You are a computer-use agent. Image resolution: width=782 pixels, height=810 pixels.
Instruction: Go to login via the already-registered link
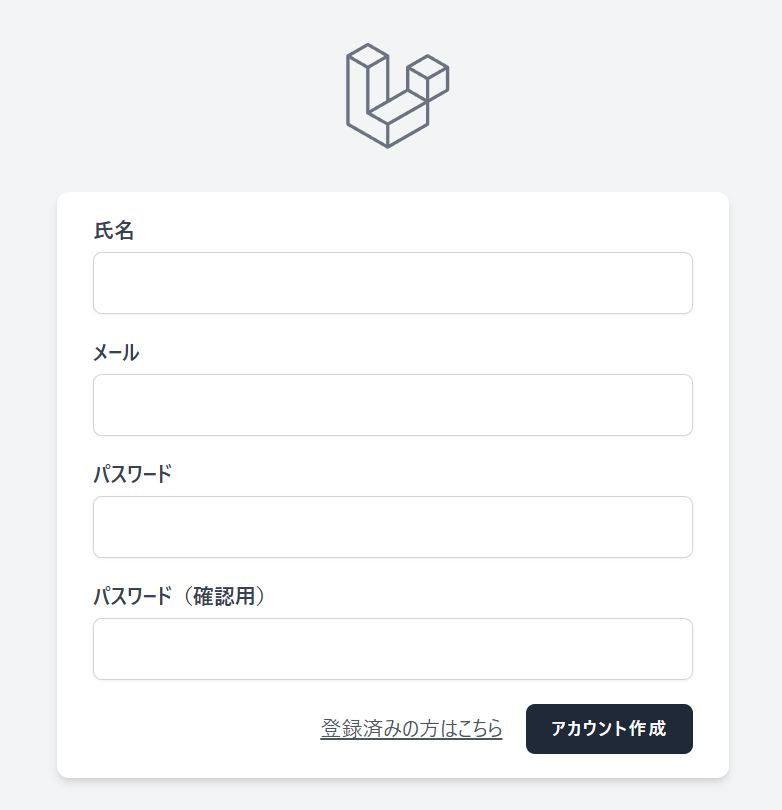point(411,729)
